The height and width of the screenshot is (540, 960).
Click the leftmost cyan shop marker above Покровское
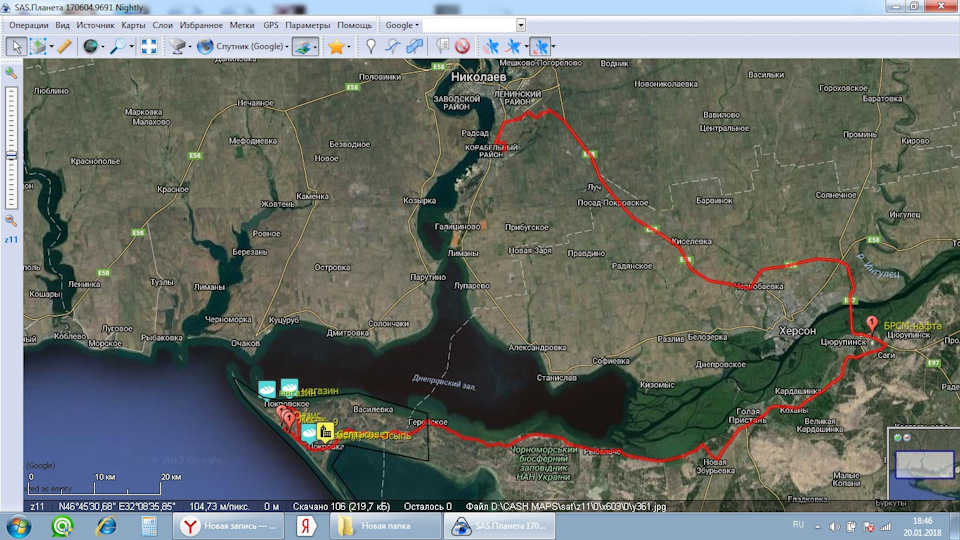267,389
